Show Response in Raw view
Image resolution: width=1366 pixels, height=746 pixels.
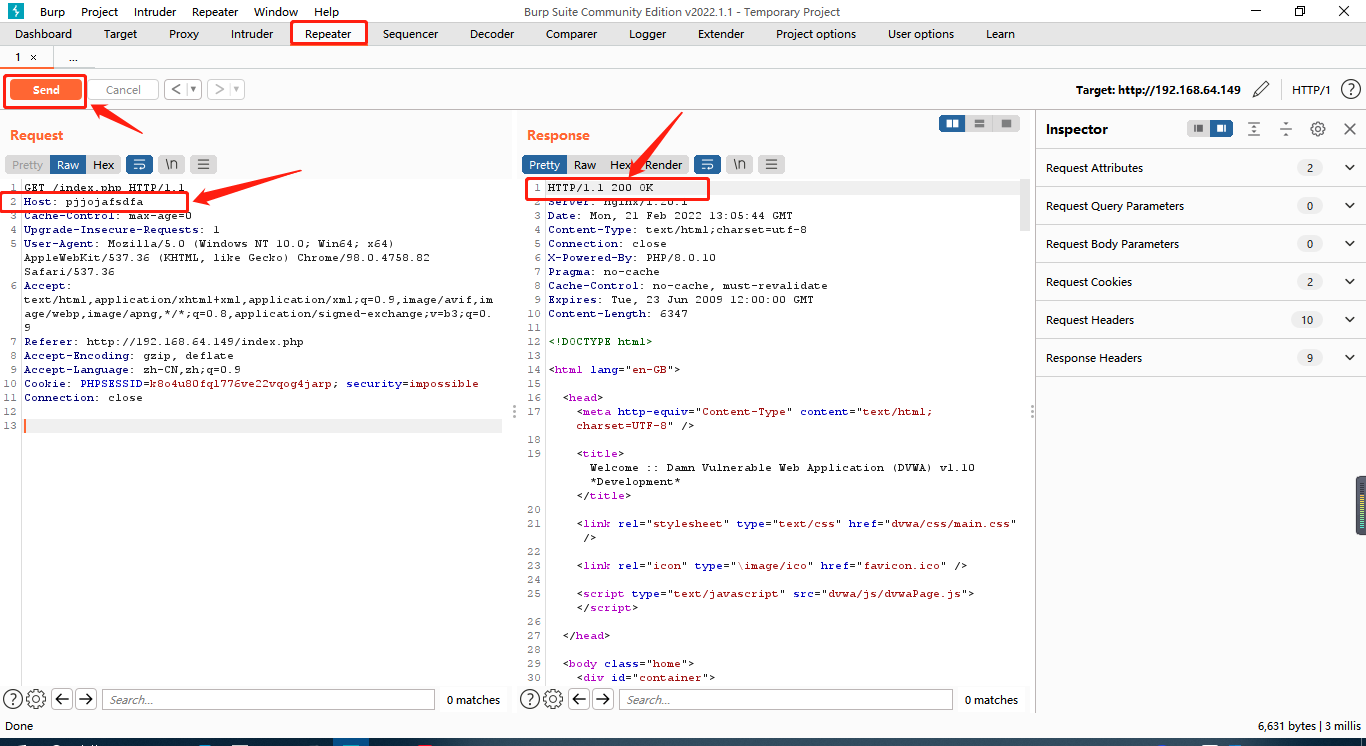coord(585,165)
